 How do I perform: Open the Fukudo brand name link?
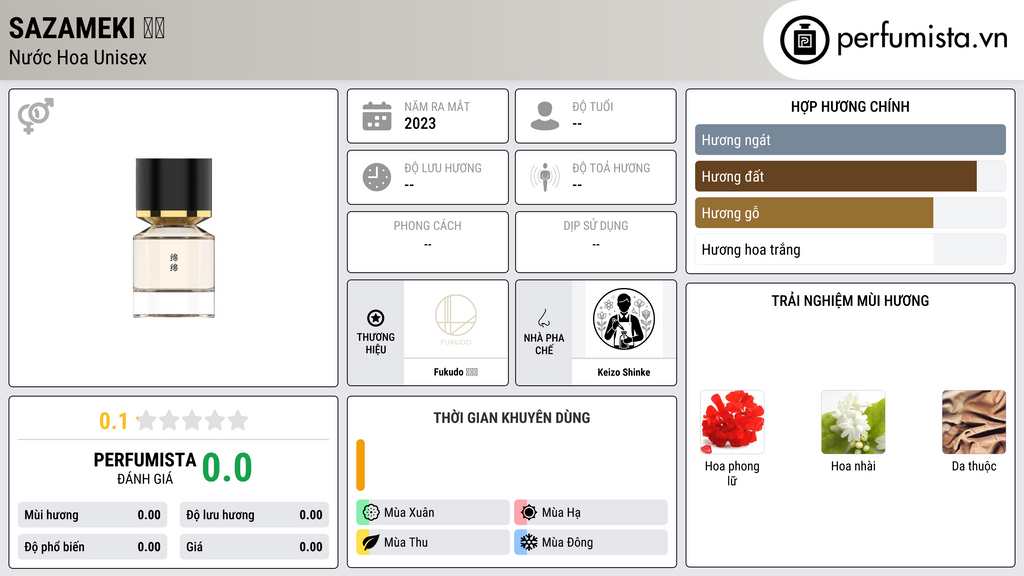click(456, 372)
